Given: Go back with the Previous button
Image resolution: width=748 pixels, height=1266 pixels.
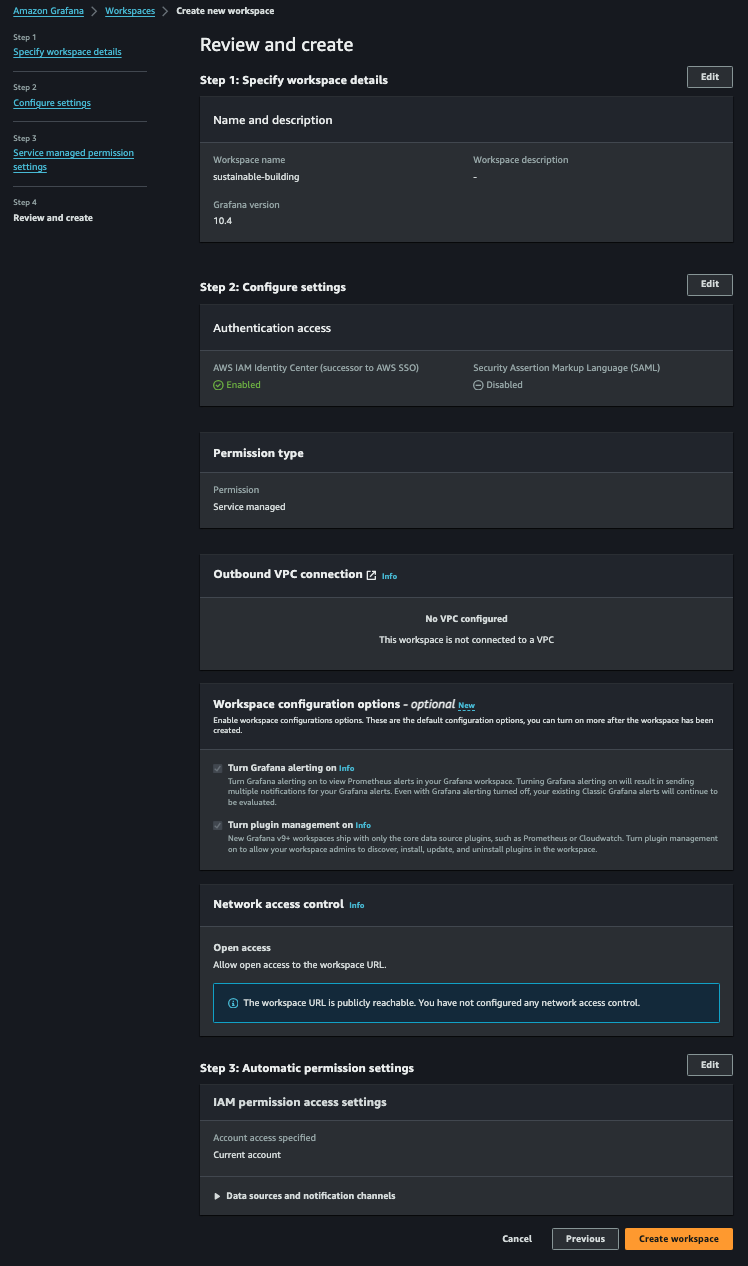Looking at the screenshot, I should coord(585,1239).
